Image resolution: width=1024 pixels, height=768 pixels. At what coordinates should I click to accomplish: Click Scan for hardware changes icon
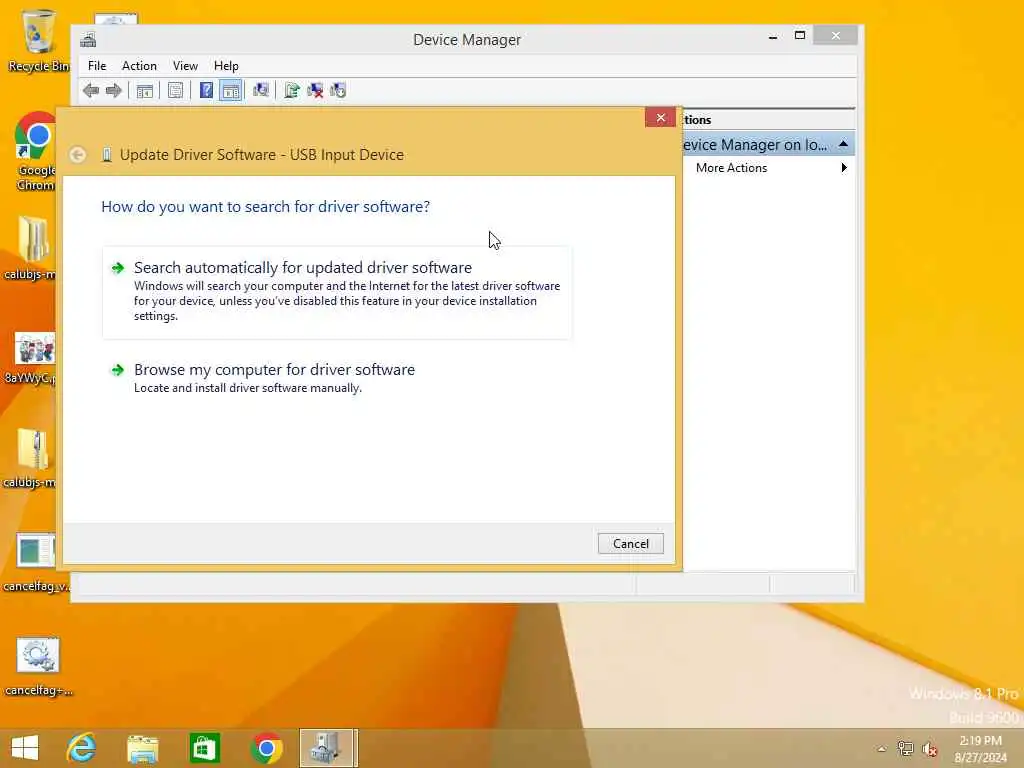261,90
